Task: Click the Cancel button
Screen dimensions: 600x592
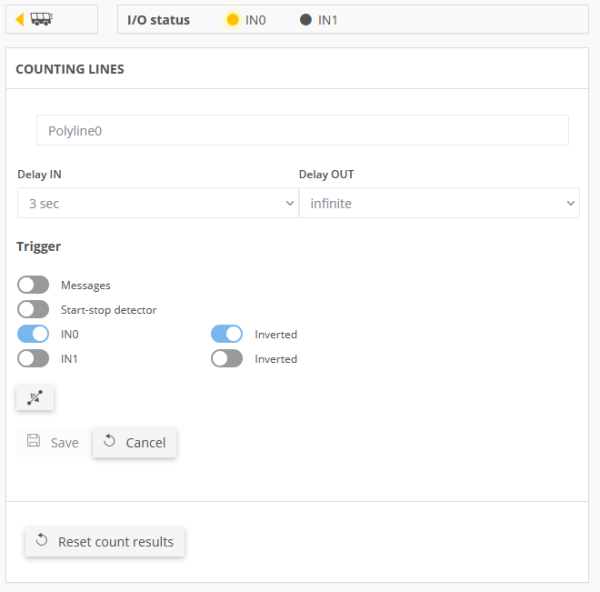Action: [135, 443]
